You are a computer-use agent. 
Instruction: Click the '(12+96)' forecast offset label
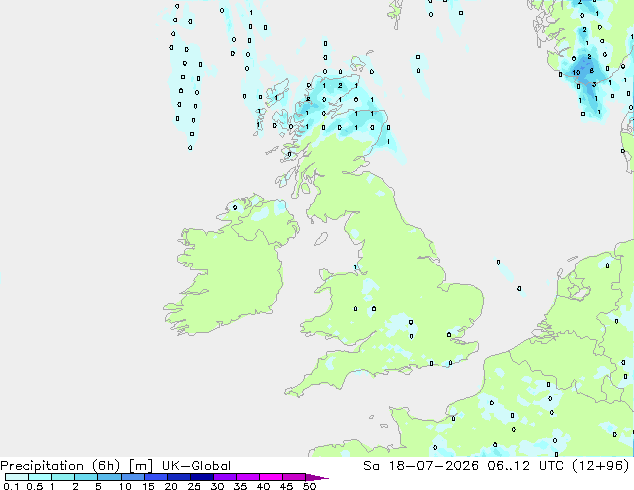tap(601, 466)
